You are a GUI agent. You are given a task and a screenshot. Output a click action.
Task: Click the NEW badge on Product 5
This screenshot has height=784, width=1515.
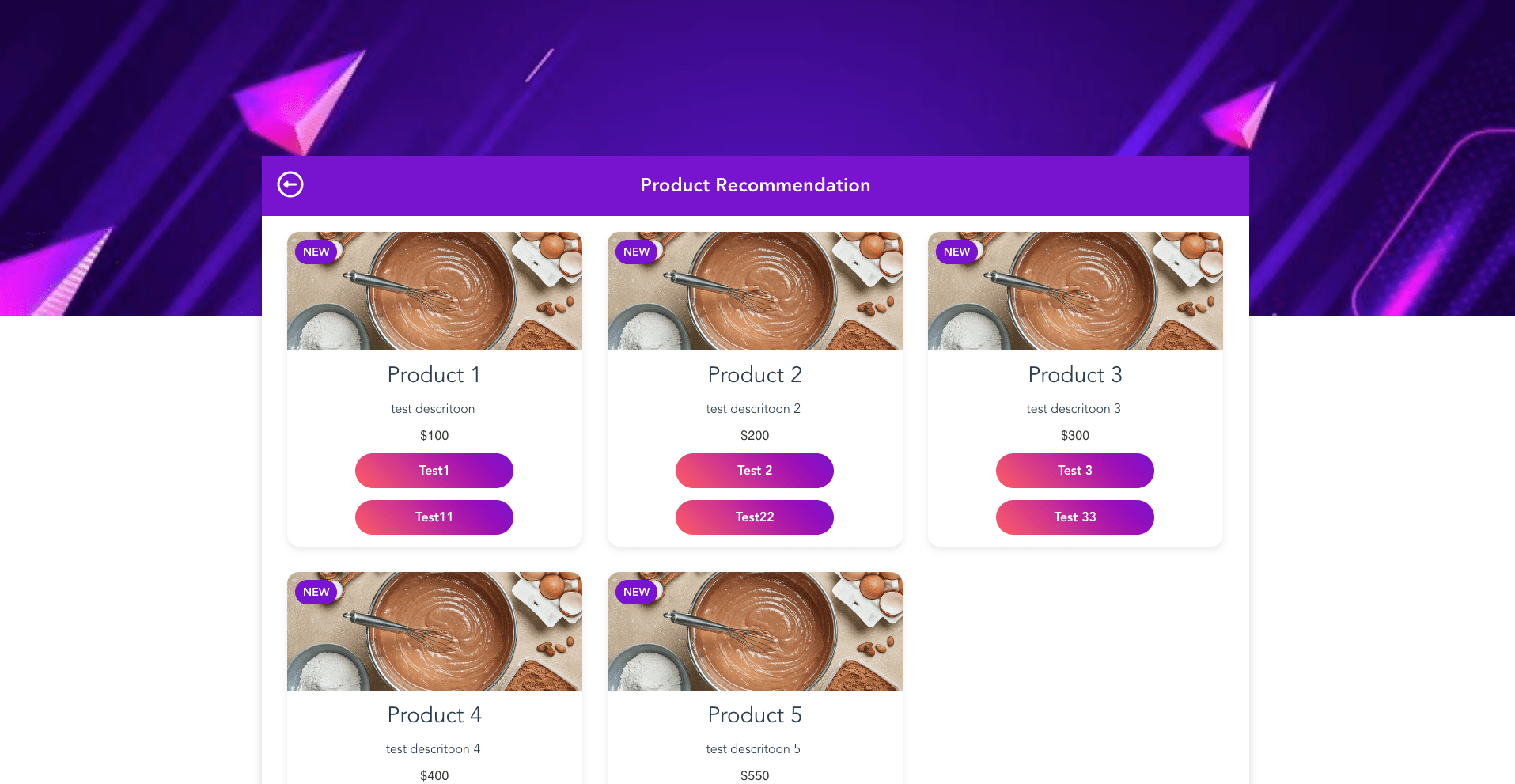(637, 592)
